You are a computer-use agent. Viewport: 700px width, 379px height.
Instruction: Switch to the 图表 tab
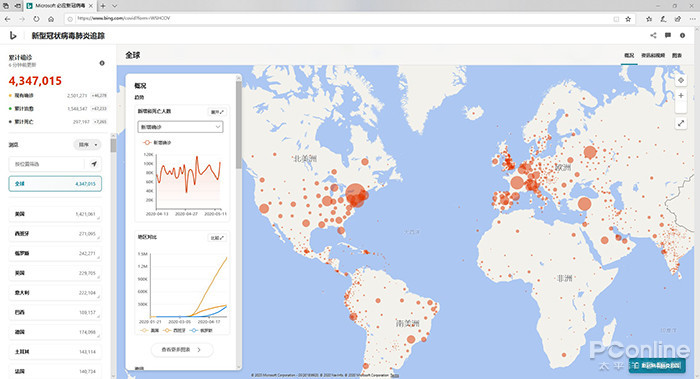(677, 55)
